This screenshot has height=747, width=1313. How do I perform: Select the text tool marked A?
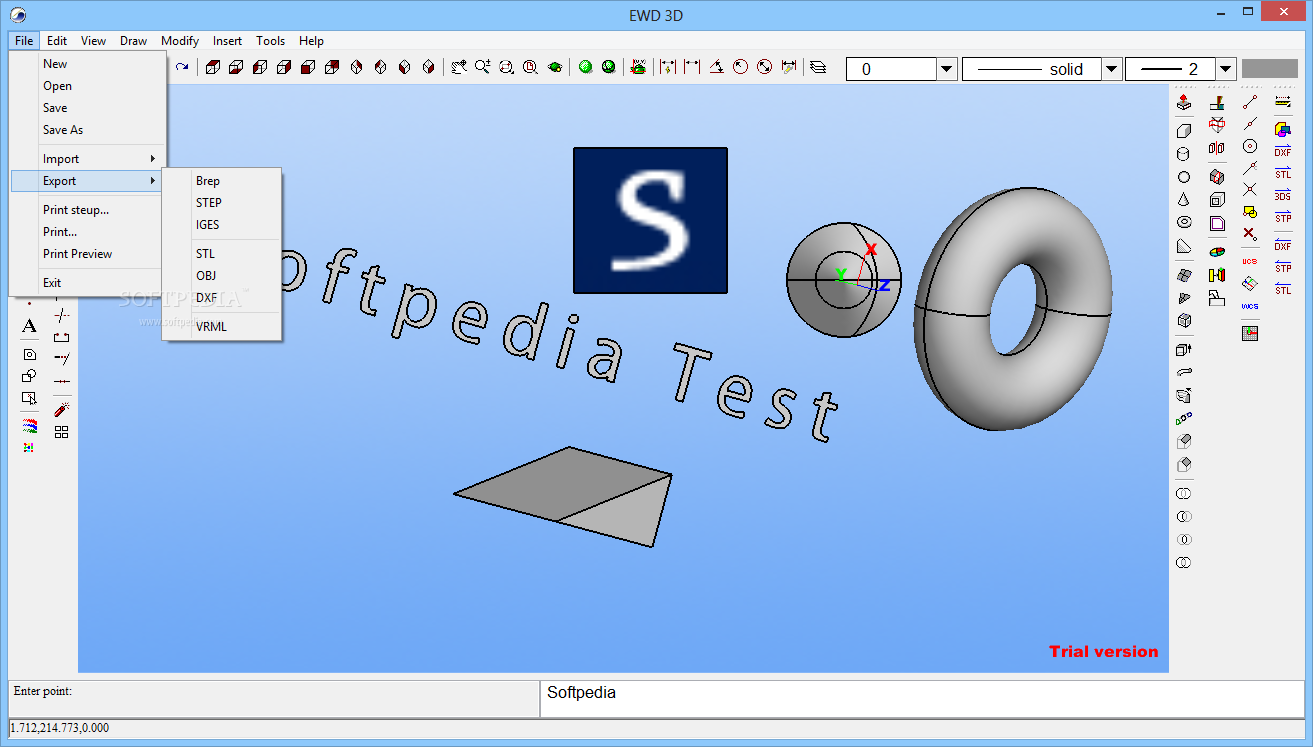pyautogui.click(x=29, y=326)
